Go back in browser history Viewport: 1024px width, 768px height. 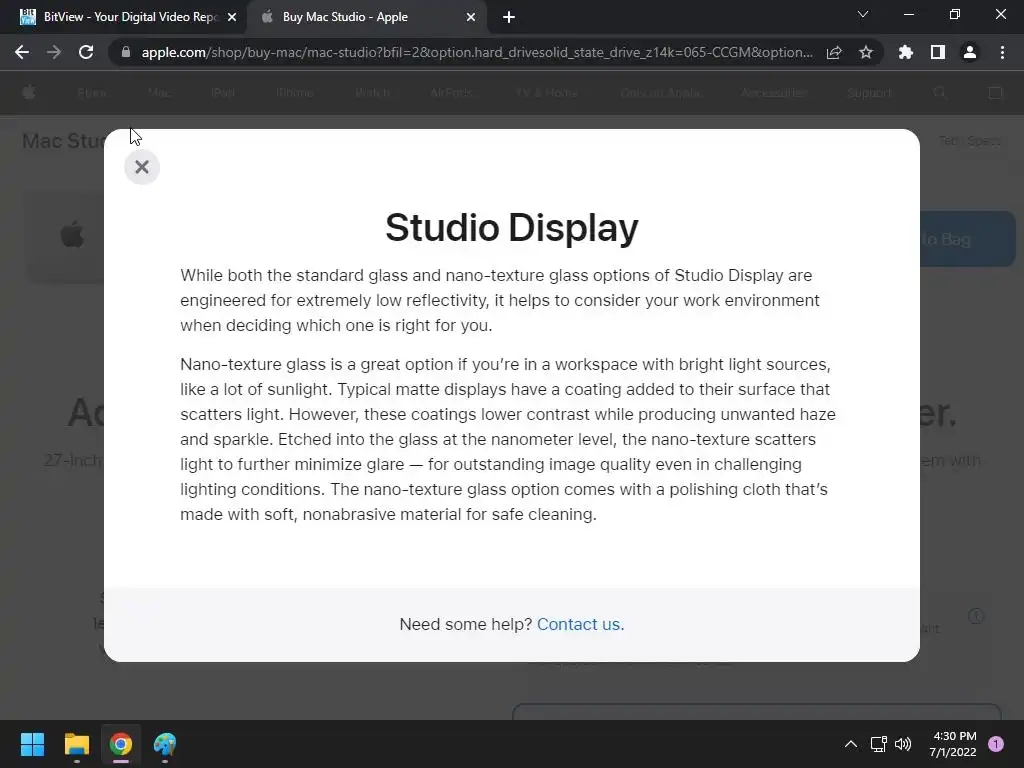[22, 52]
